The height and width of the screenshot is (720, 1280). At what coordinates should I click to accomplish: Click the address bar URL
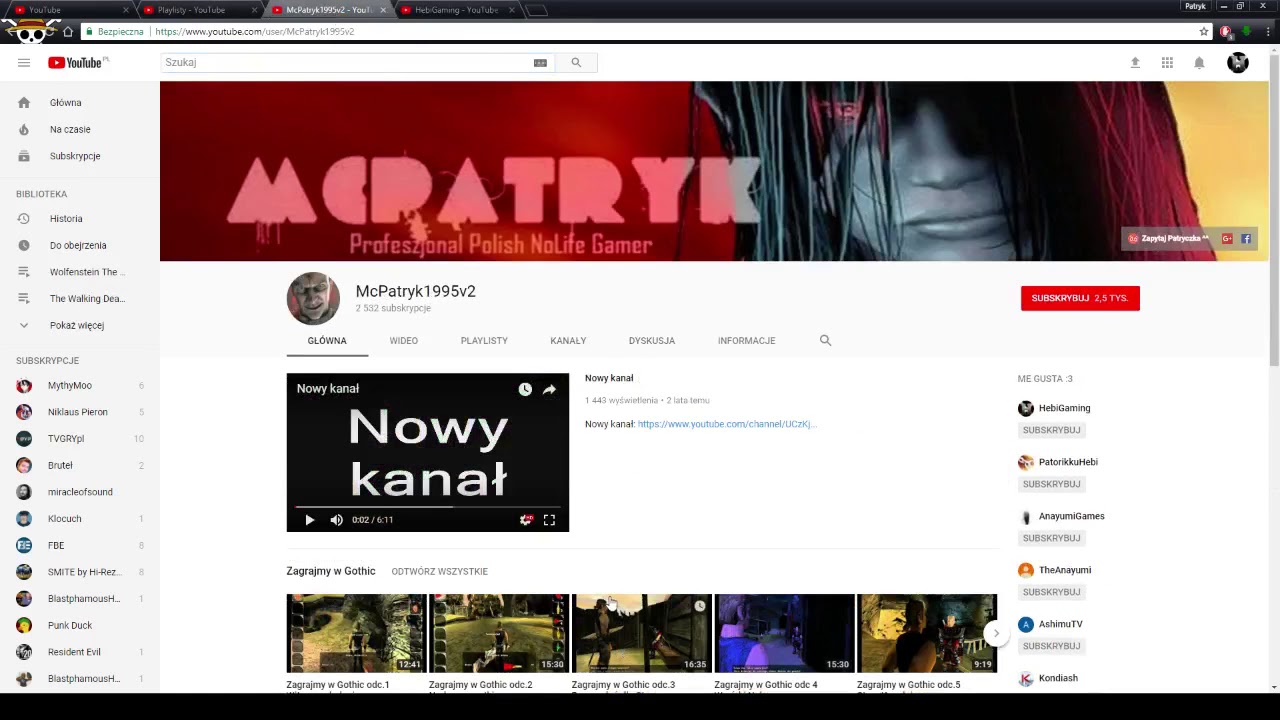(x=254, y=32)
